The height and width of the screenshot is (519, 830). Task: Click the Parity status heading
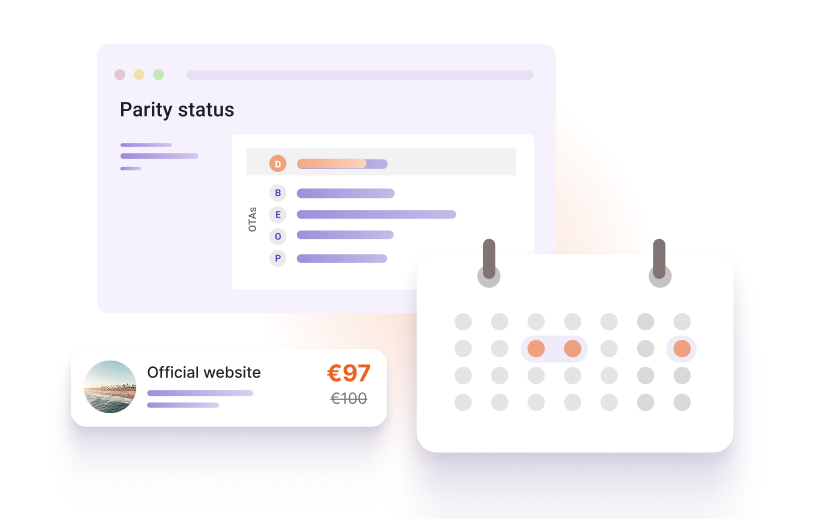point(177,110)
